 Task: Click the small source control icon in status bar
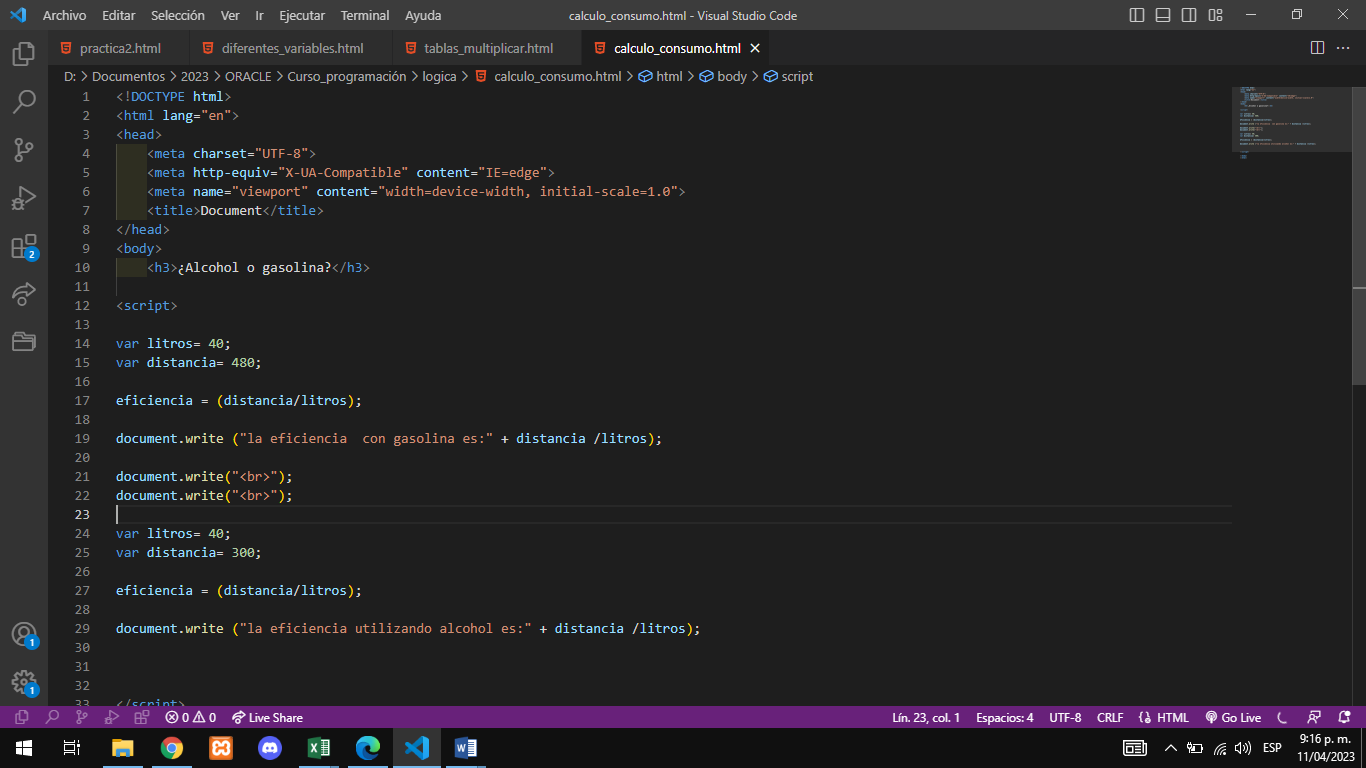click(82, 717)
